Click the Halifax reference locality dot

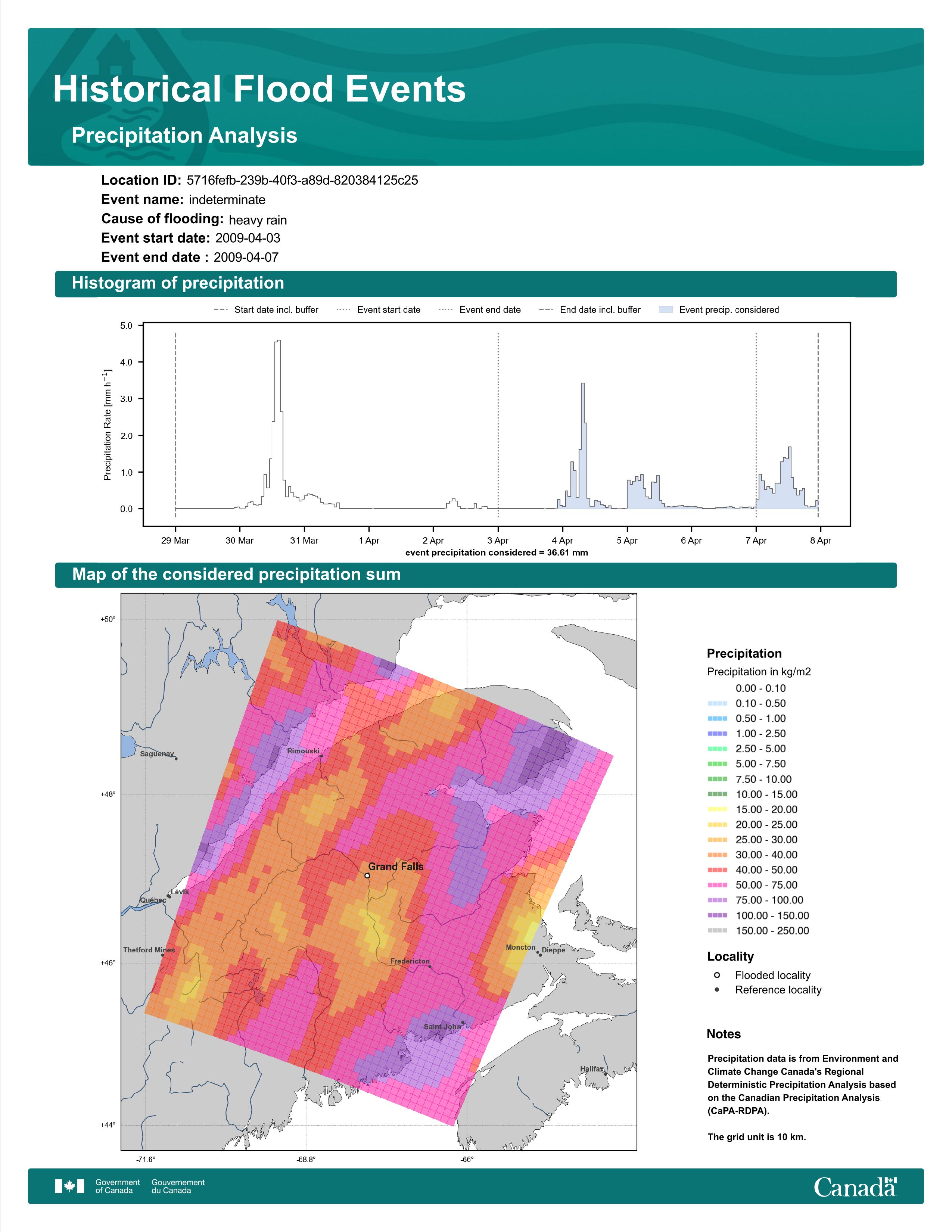(606, 1074)
